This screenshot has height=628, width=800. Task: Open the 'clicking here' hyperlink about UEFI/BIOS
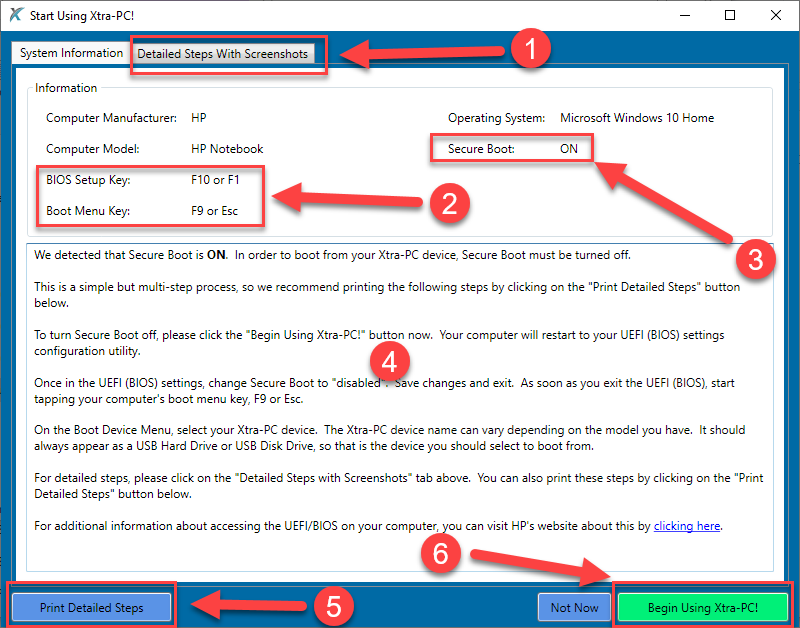tap(686, 525)
